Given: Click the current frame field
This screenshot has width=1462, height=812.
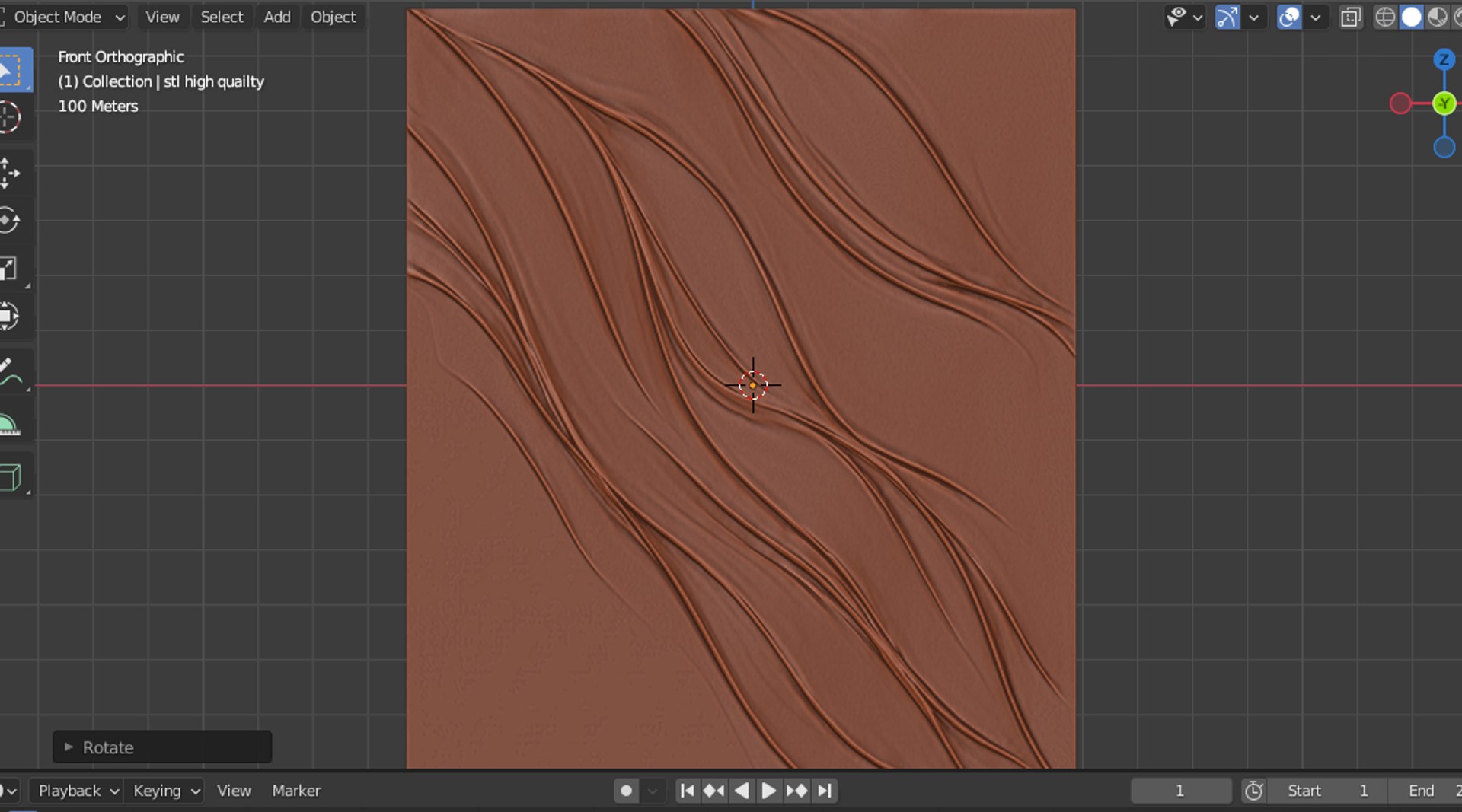Looking at the screenshot, I should [x=1180, y=791].
